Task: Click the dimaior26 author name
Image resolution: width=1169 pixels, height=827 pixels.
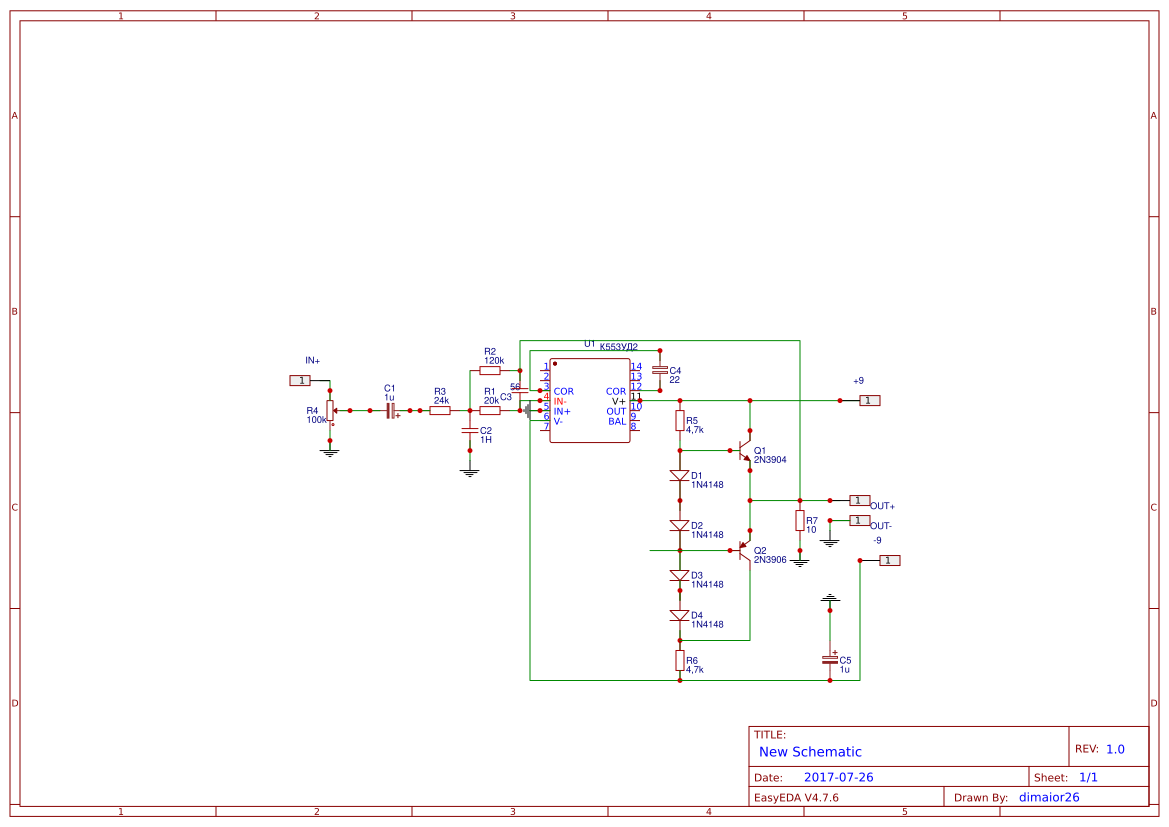Action: click(x=1049, y=797)
